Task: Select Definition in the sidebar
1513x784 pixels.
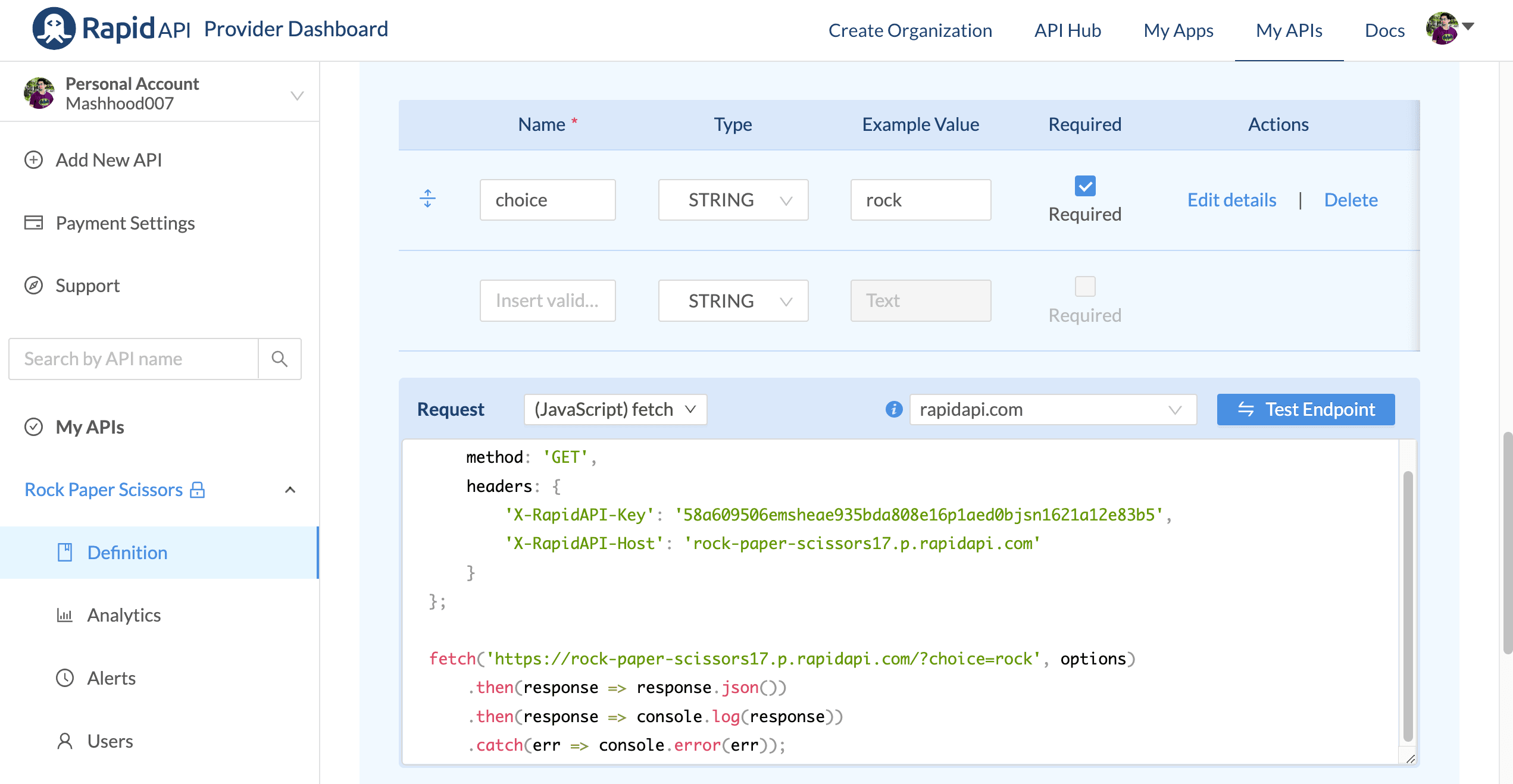Action: point(159,553)
